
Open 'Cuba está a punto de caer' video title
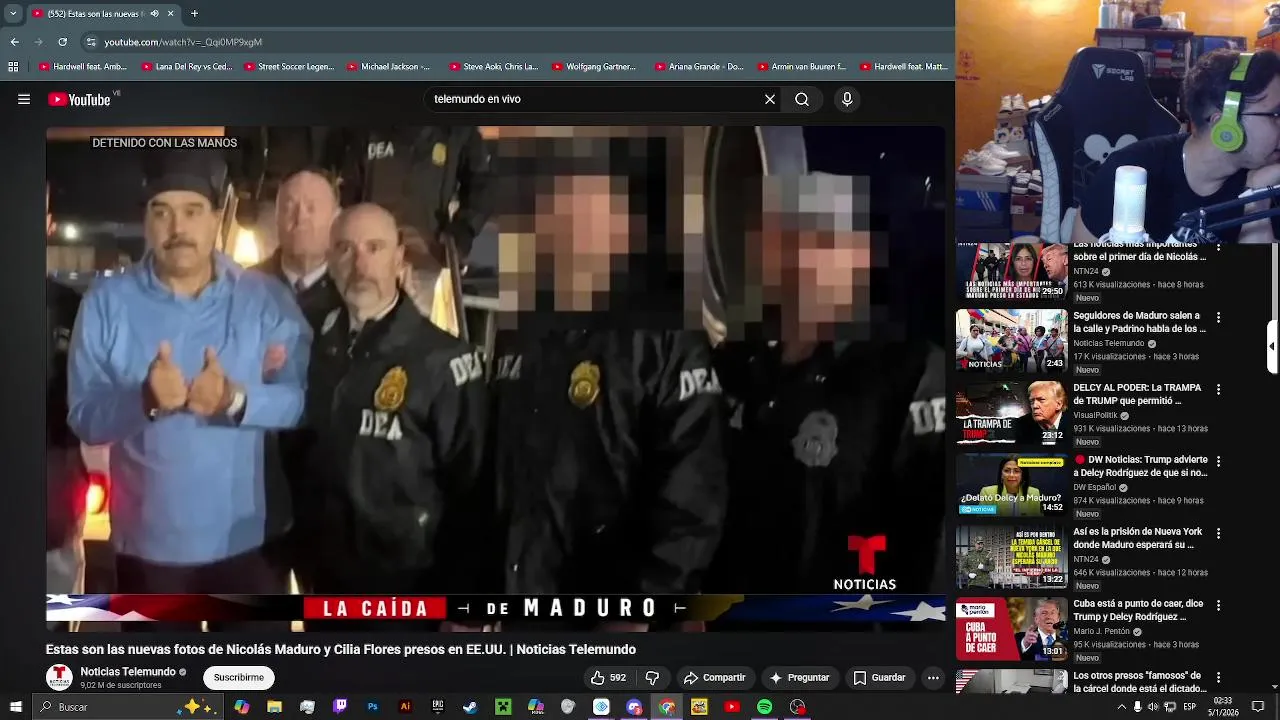[x=1139, y=610]
